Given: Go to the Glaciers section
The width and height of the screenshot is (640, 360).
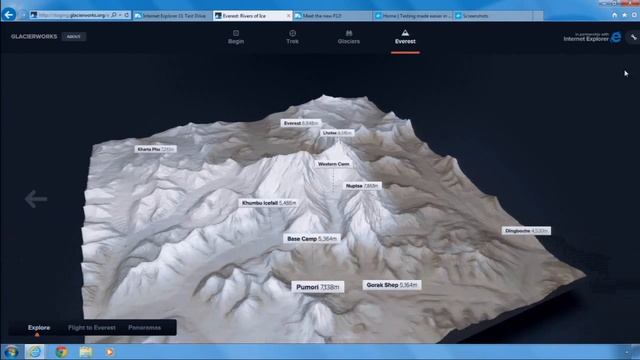Looking at the screenshot, I should tap(349, 37).
